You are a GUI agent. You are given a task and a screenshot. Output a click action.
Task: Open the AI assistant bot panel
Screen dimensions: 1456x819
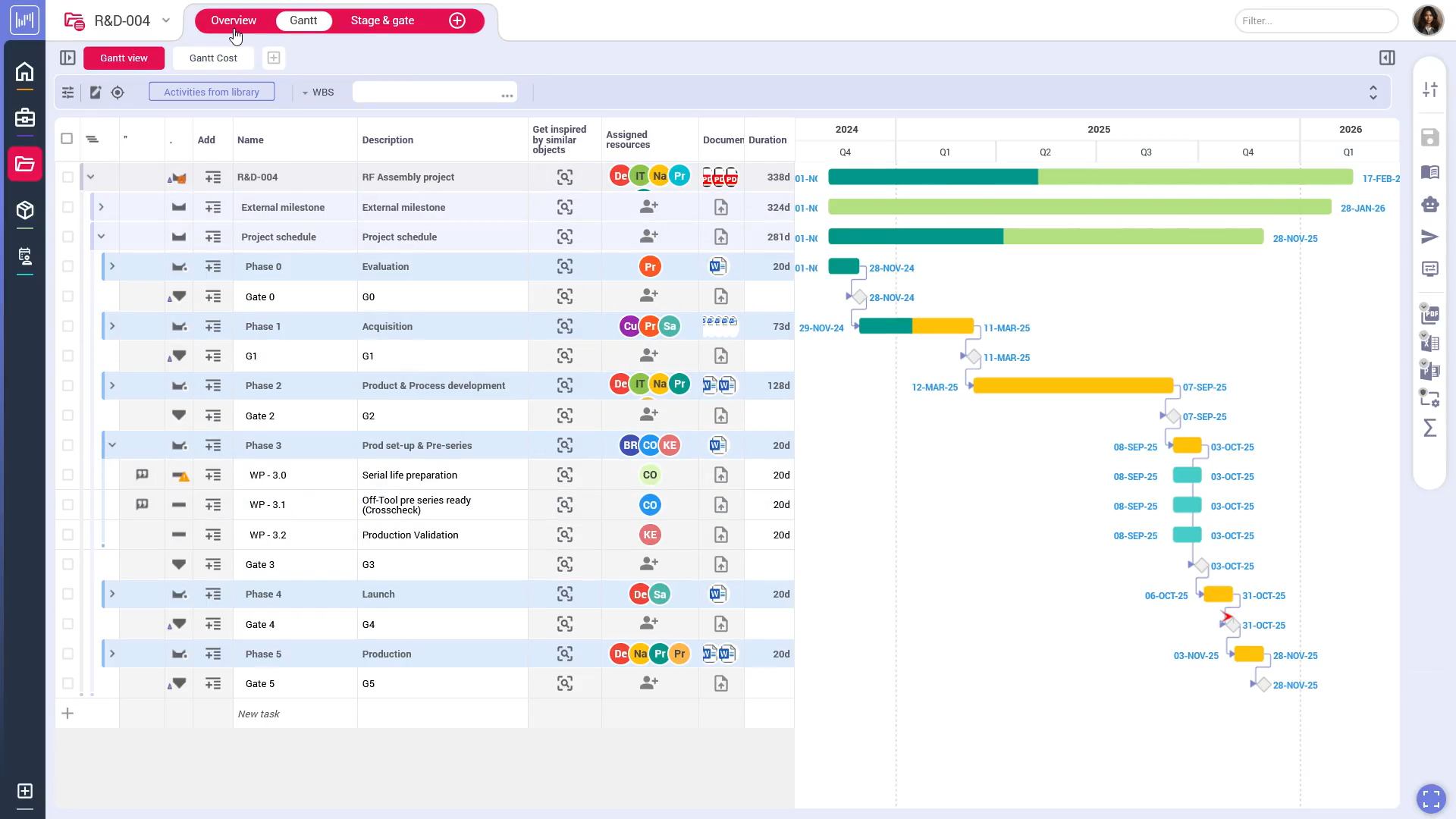1430,204
